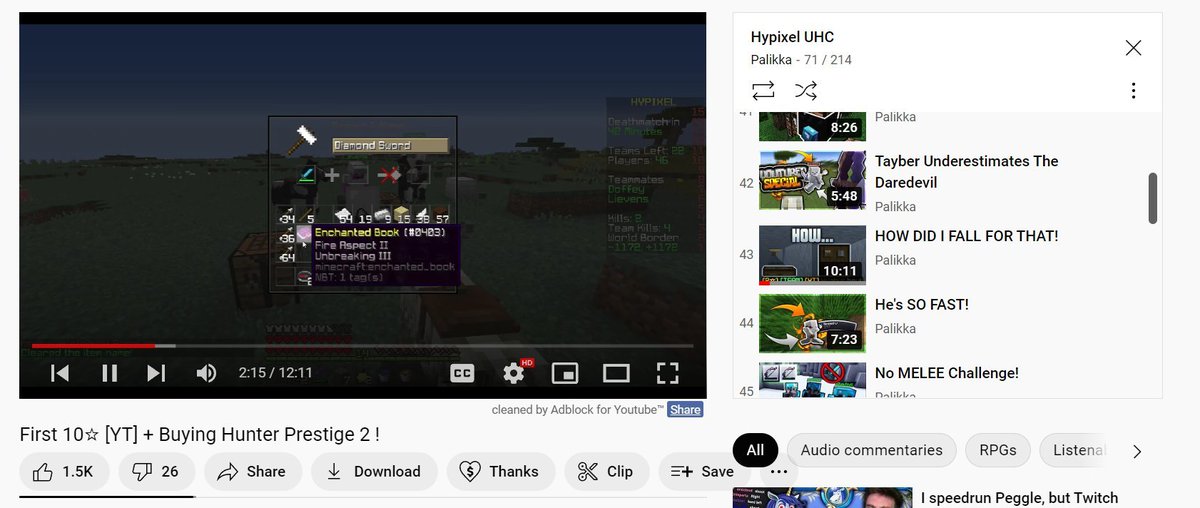Open I speedrun Peggle suggested video title
The width and height of the screenshot is (1200, 508).
[1019, 497]
